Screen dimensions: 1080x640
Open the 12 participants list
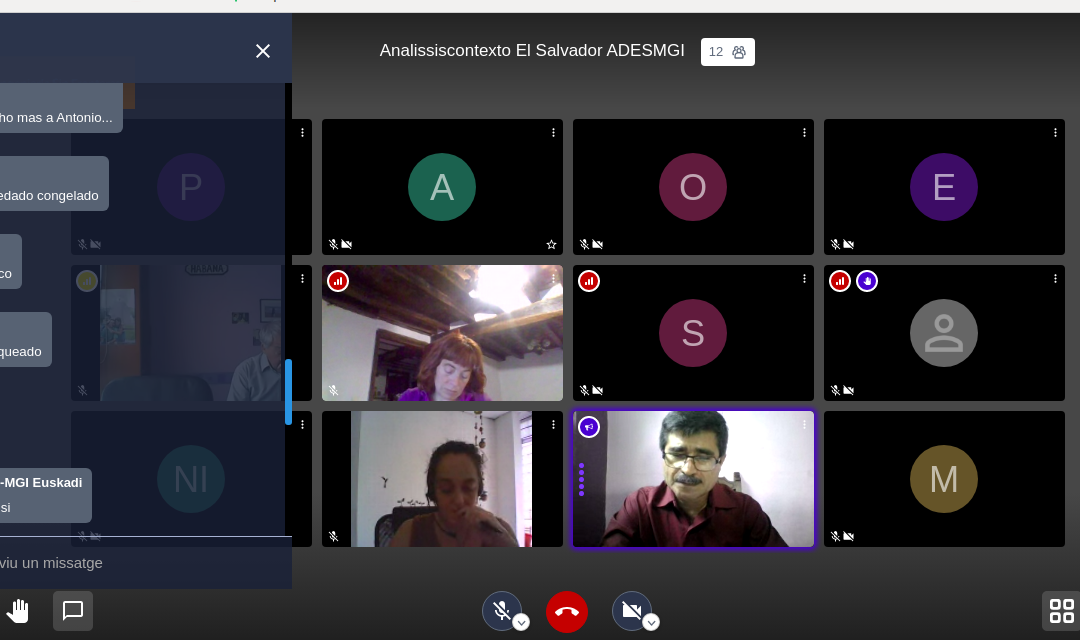[x=728, y=52]
